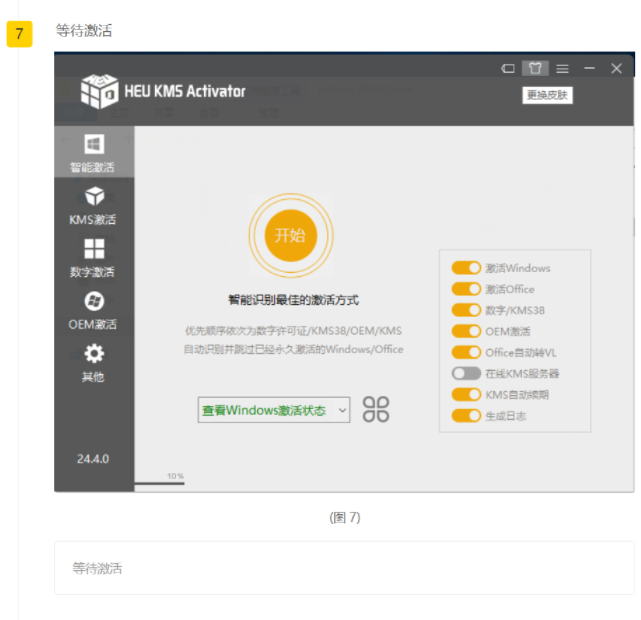Click the version number 24.4.0
641x620 pixels.
coord(93,459)
